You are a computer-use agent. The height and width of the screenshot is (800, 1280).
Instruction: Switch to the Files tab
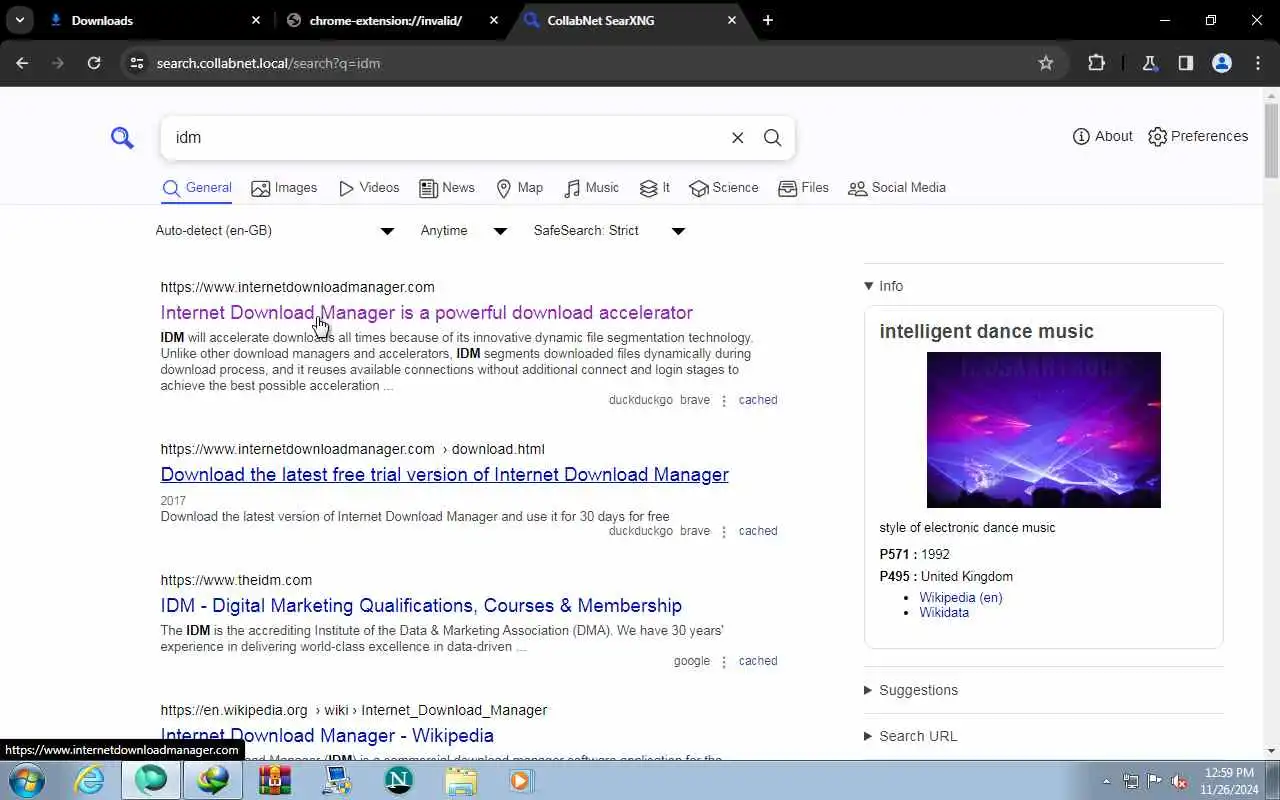[803, 188]
